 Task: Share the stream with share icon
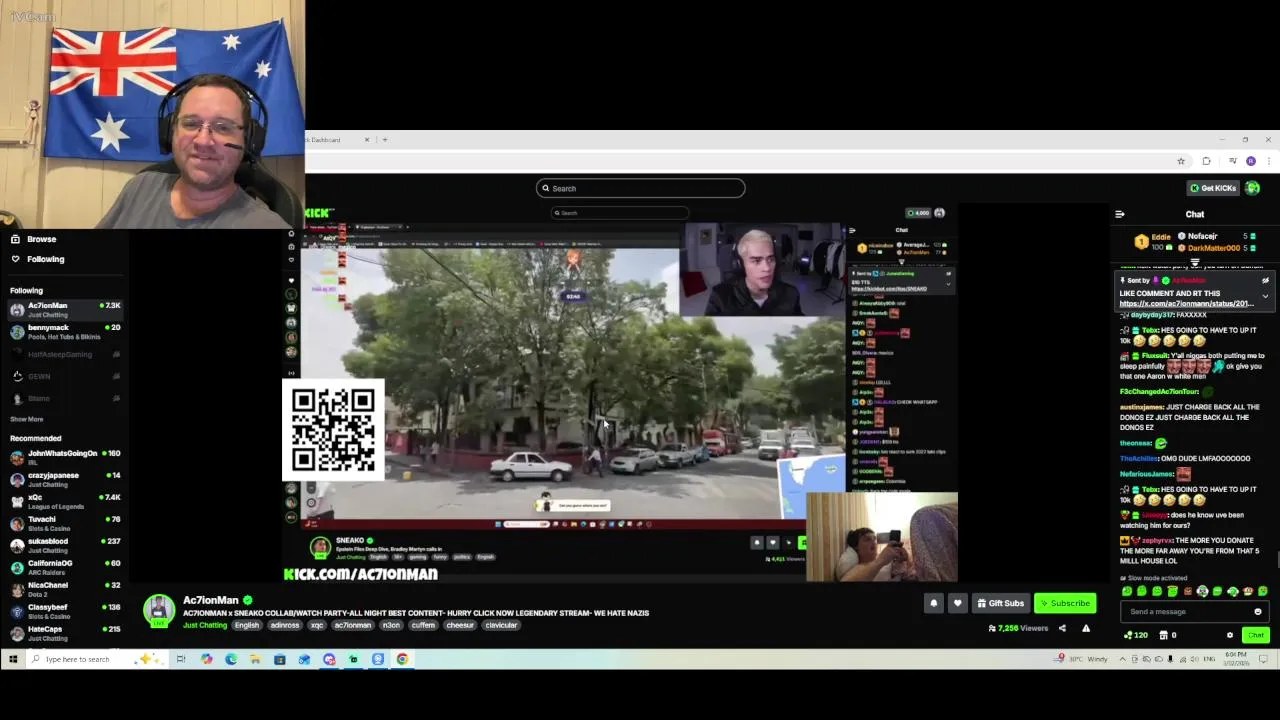[x=1062, y=629]
